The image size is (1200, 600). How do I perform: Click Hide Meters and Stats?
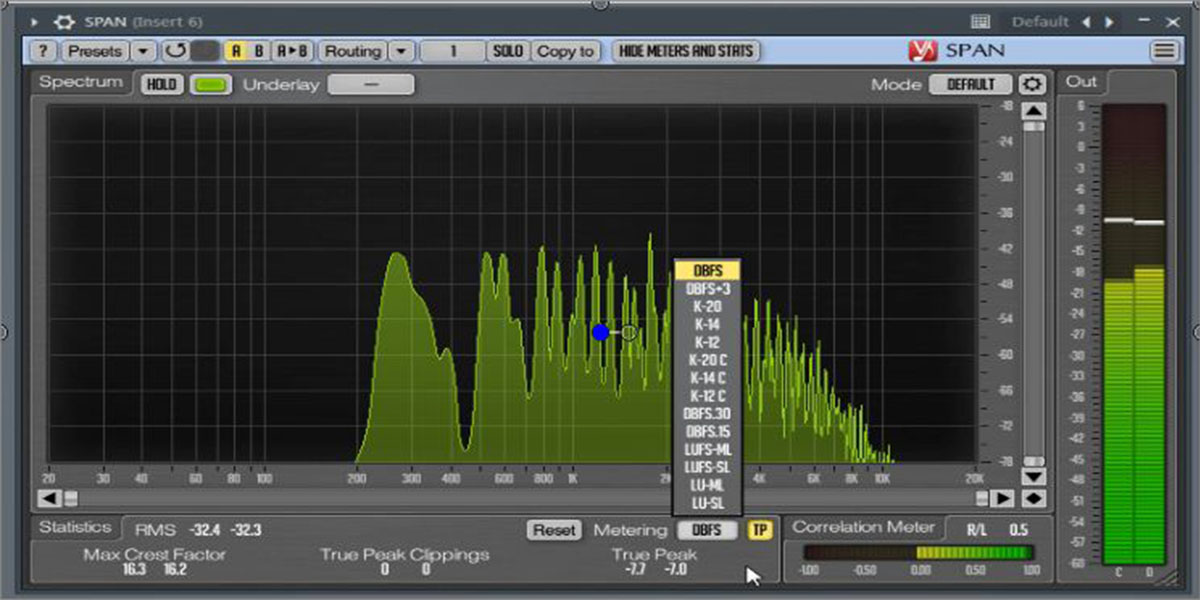click(687, 50)
